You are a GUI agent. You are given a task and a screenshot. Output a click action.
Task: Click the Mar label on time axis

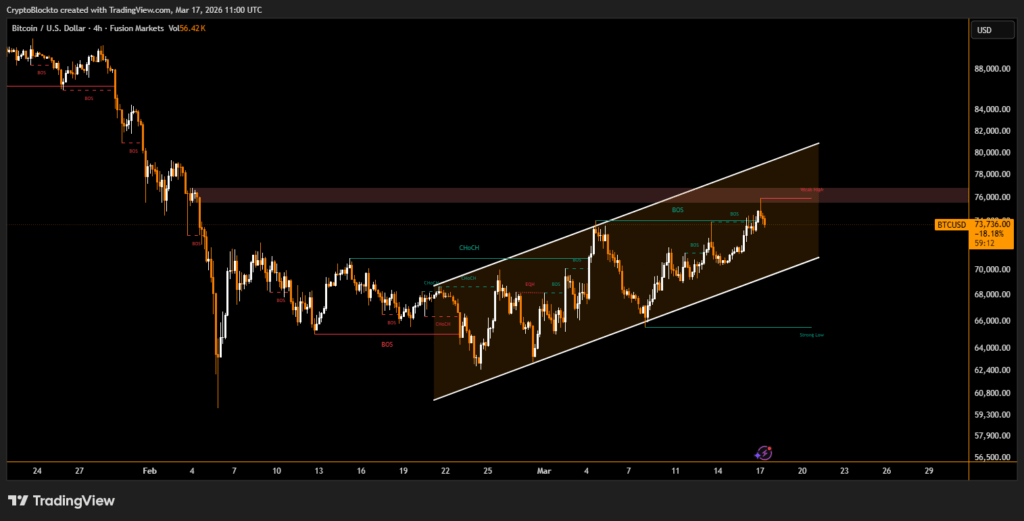(x=544, y=470)
